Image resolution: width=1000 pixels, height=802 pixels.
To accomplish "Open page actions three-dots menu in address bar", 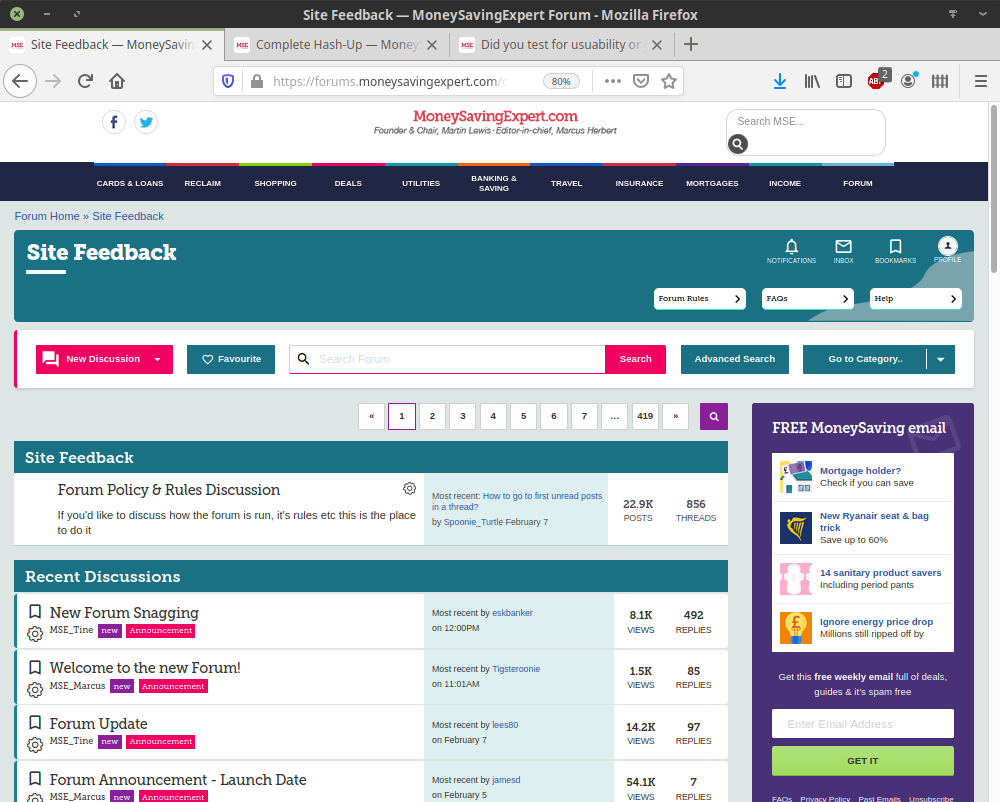I will [613, 81].
